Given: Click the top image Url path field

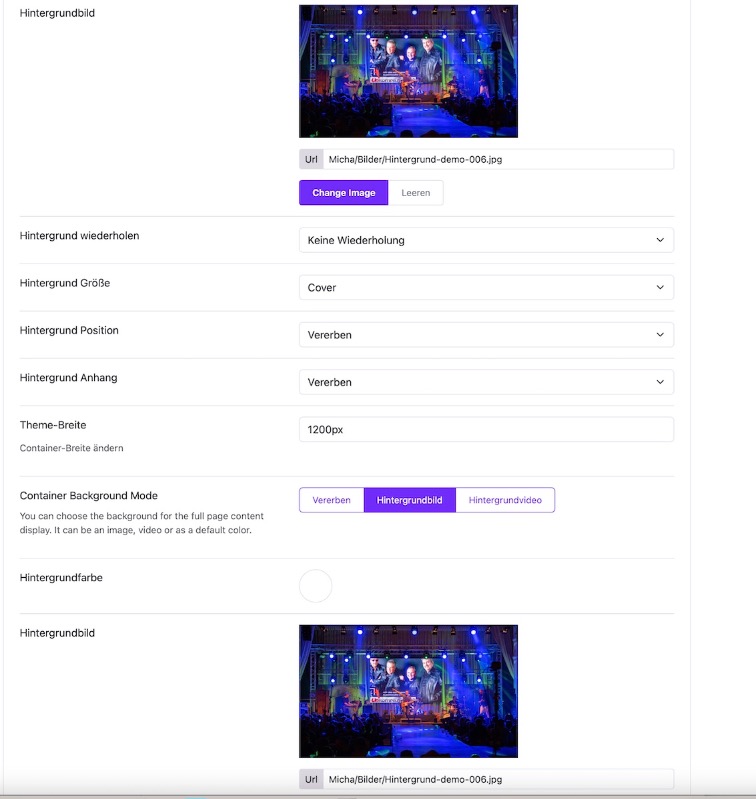Looking at the screenshot, I should (498, 159).
